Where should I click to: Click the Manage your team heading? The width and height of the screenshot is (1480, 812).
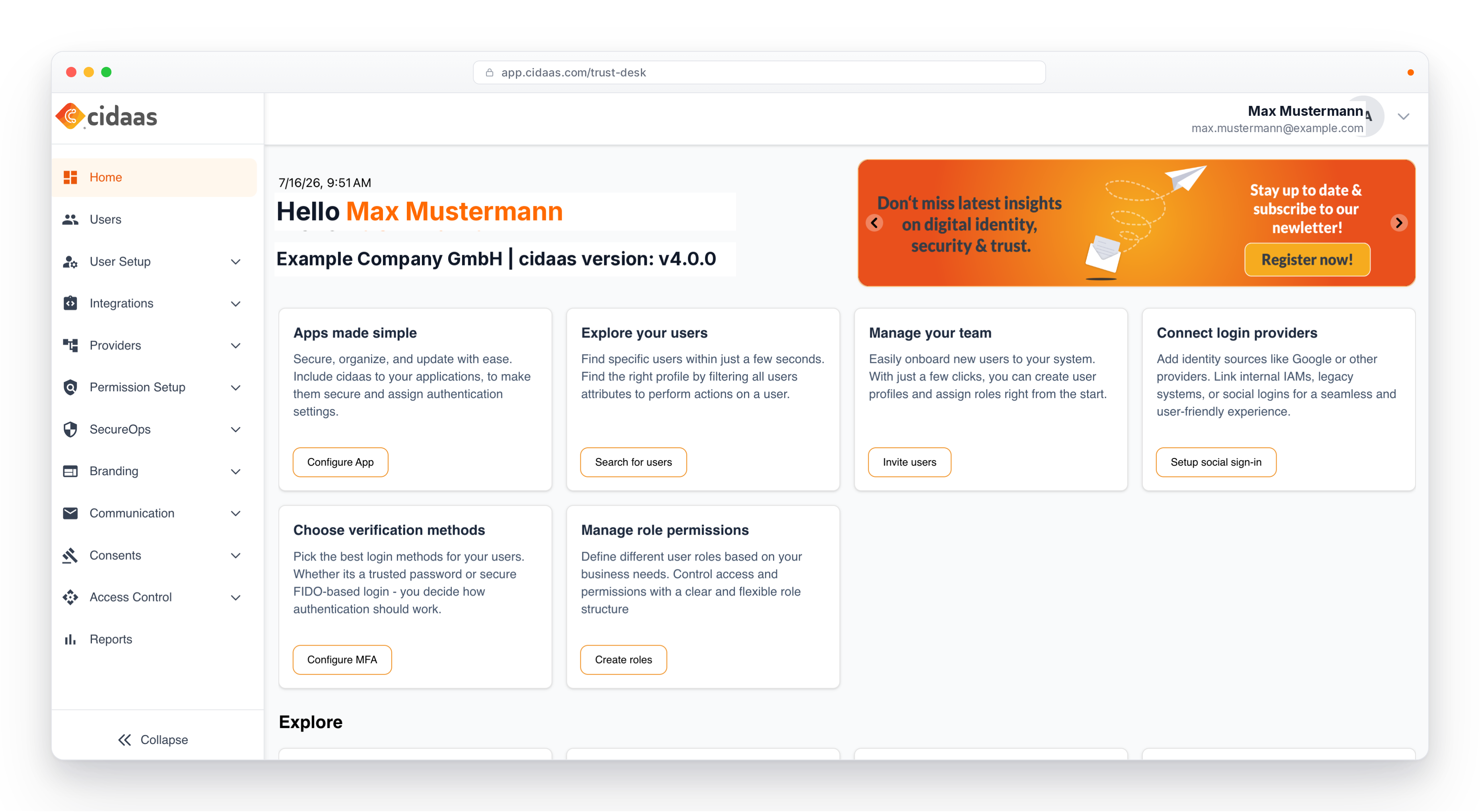(930, 333)
